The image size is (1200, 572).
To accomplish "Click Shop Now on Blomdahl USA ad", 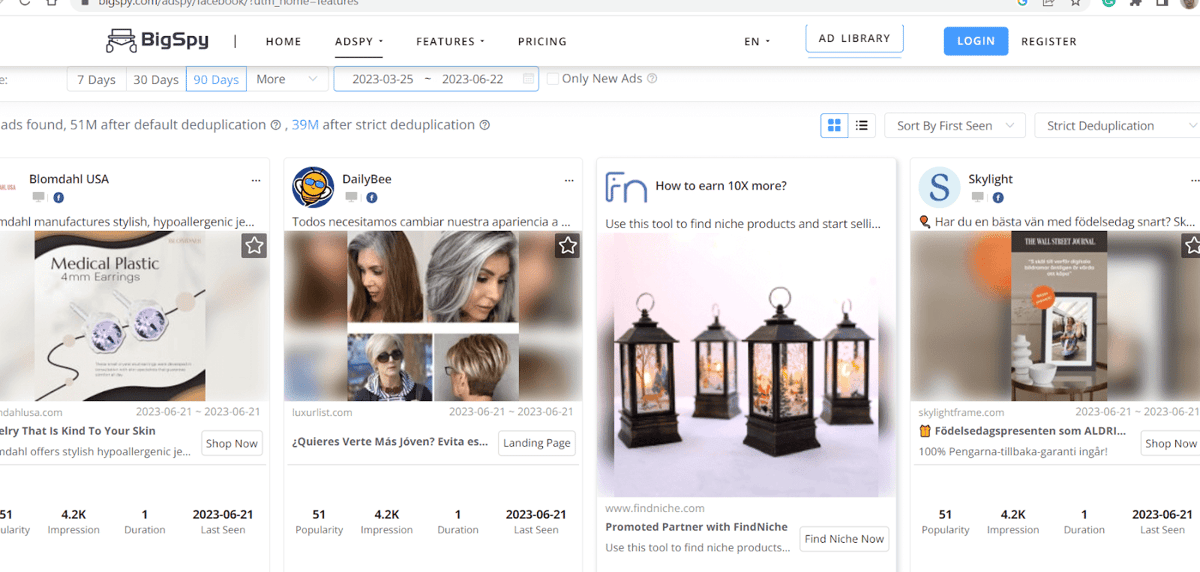I will coord(232,443).
